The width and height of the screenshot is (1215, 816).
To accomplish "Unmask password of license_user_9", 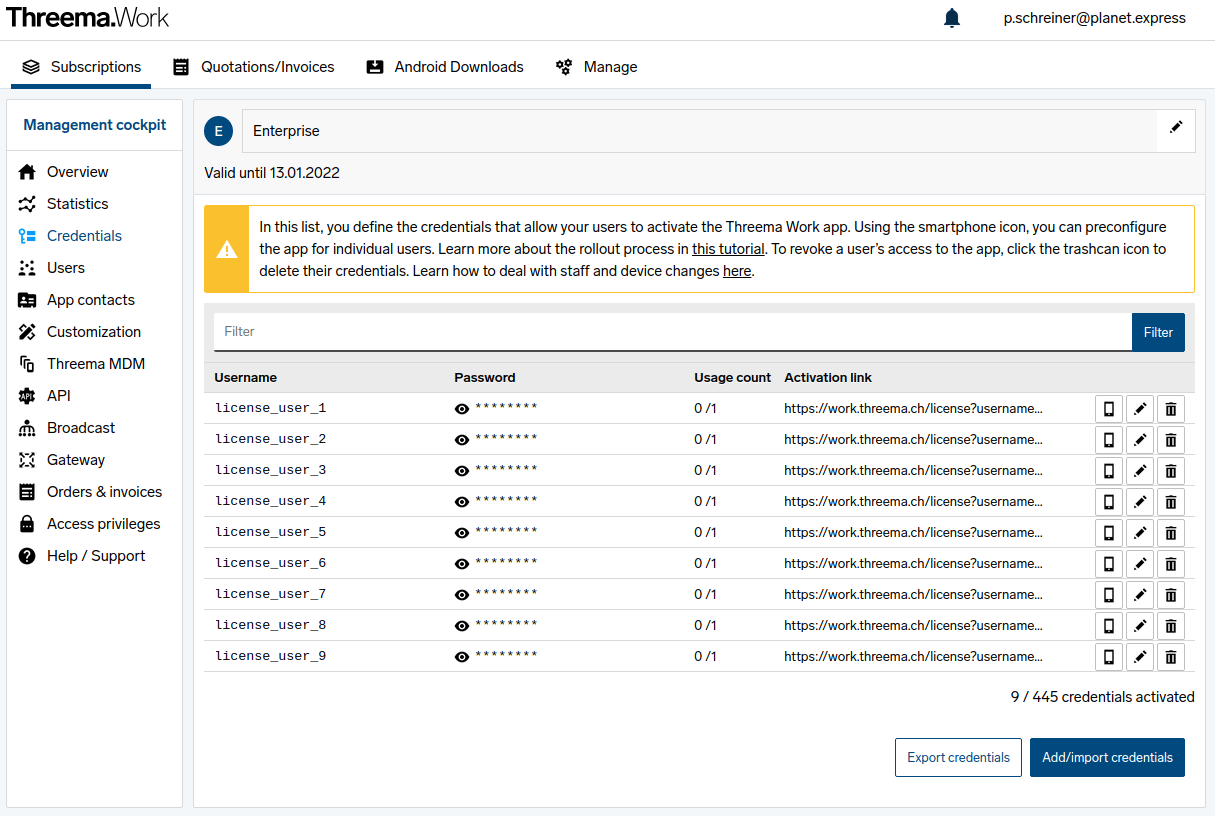I will click(462, 656).
